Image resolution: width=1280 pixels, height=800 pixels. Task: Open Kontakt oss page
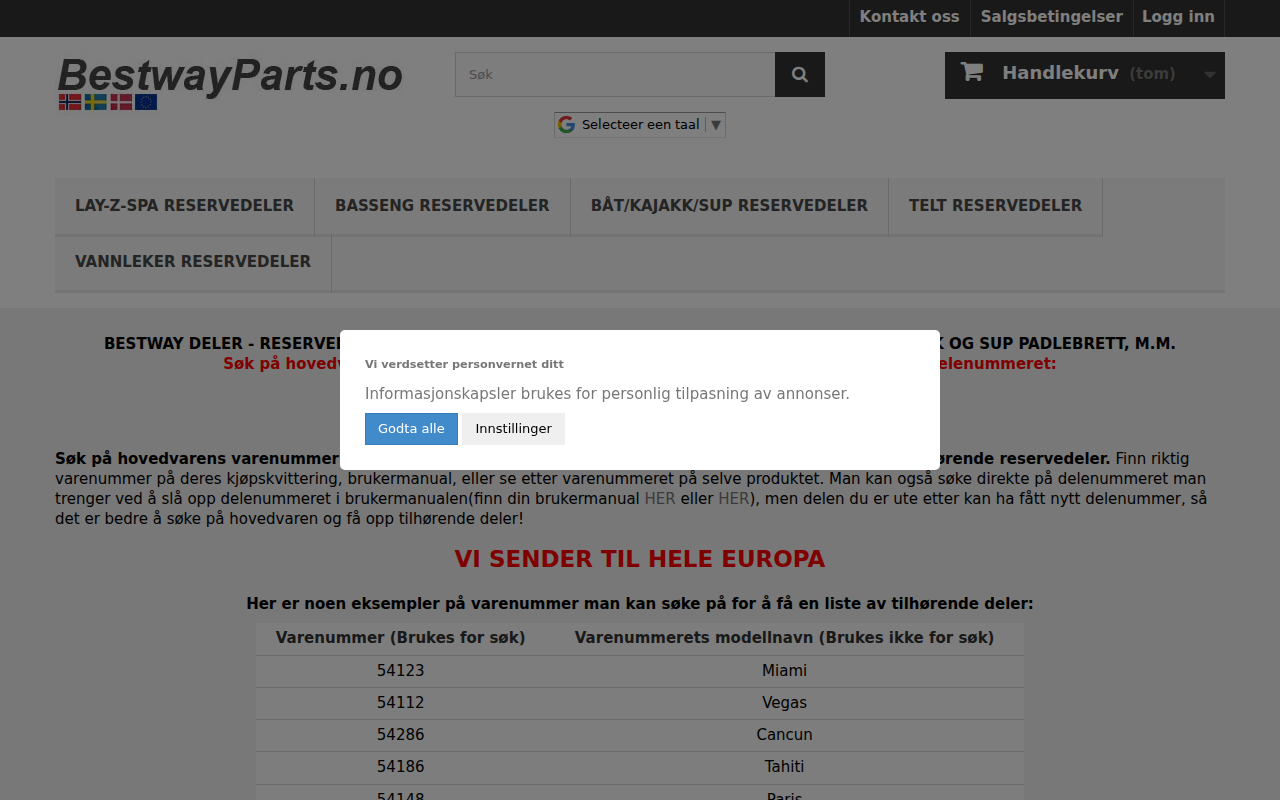tap(909, 17)
